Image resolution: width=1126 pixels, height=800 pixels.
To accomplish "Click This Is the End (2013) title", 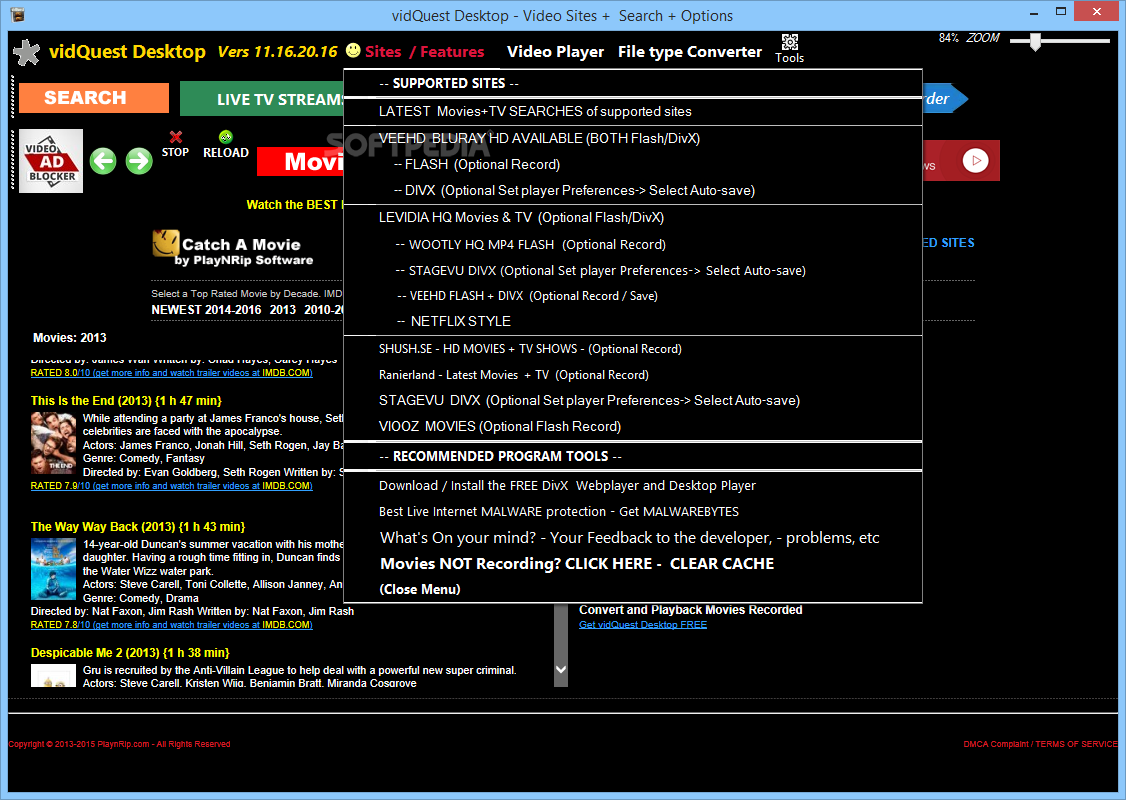I will (126, 401).
